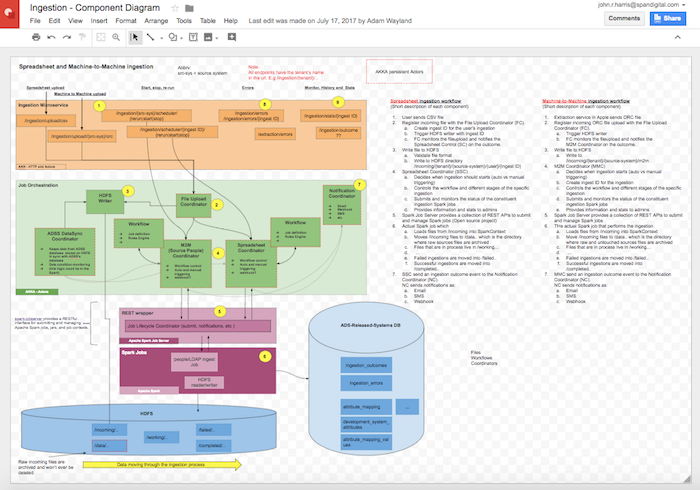
Task: Select the ingestion_outcomes table box
Action: point(366,365)
